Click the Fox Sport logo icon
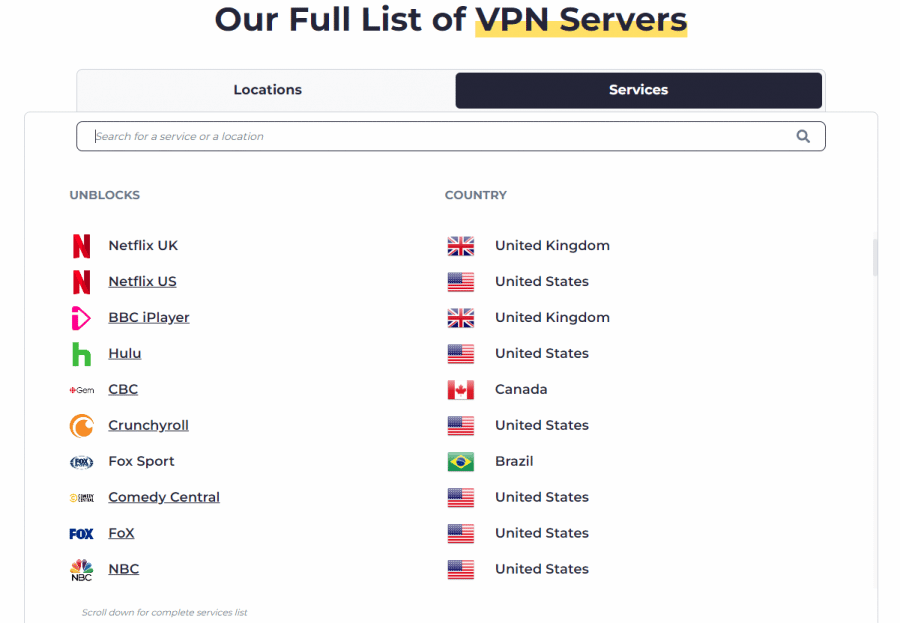The image size is (900, 623). tap(82, 462)
